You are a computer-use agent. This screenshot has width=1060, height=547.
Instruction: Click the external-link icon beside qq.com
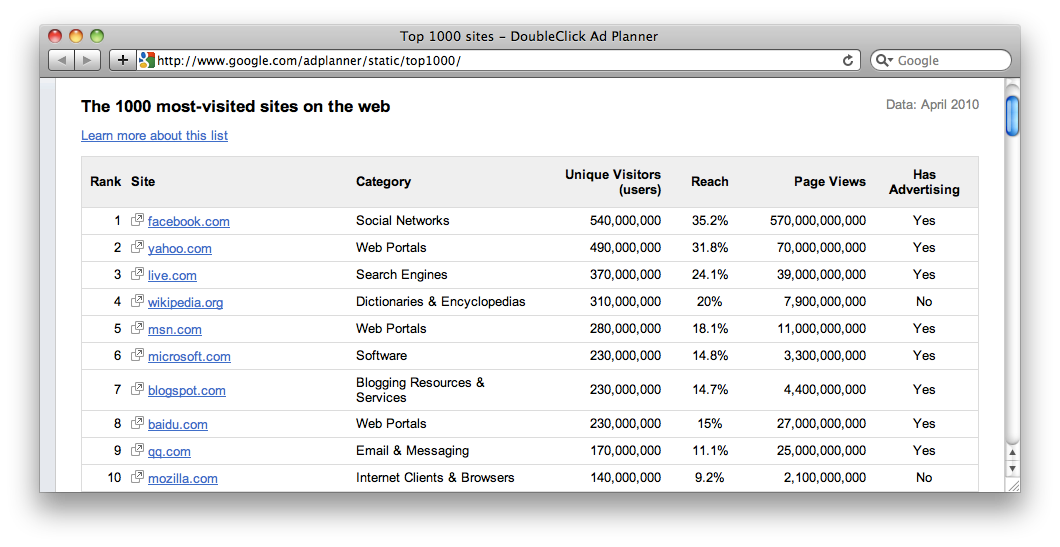pyautogui.click(x=137, y=450)
